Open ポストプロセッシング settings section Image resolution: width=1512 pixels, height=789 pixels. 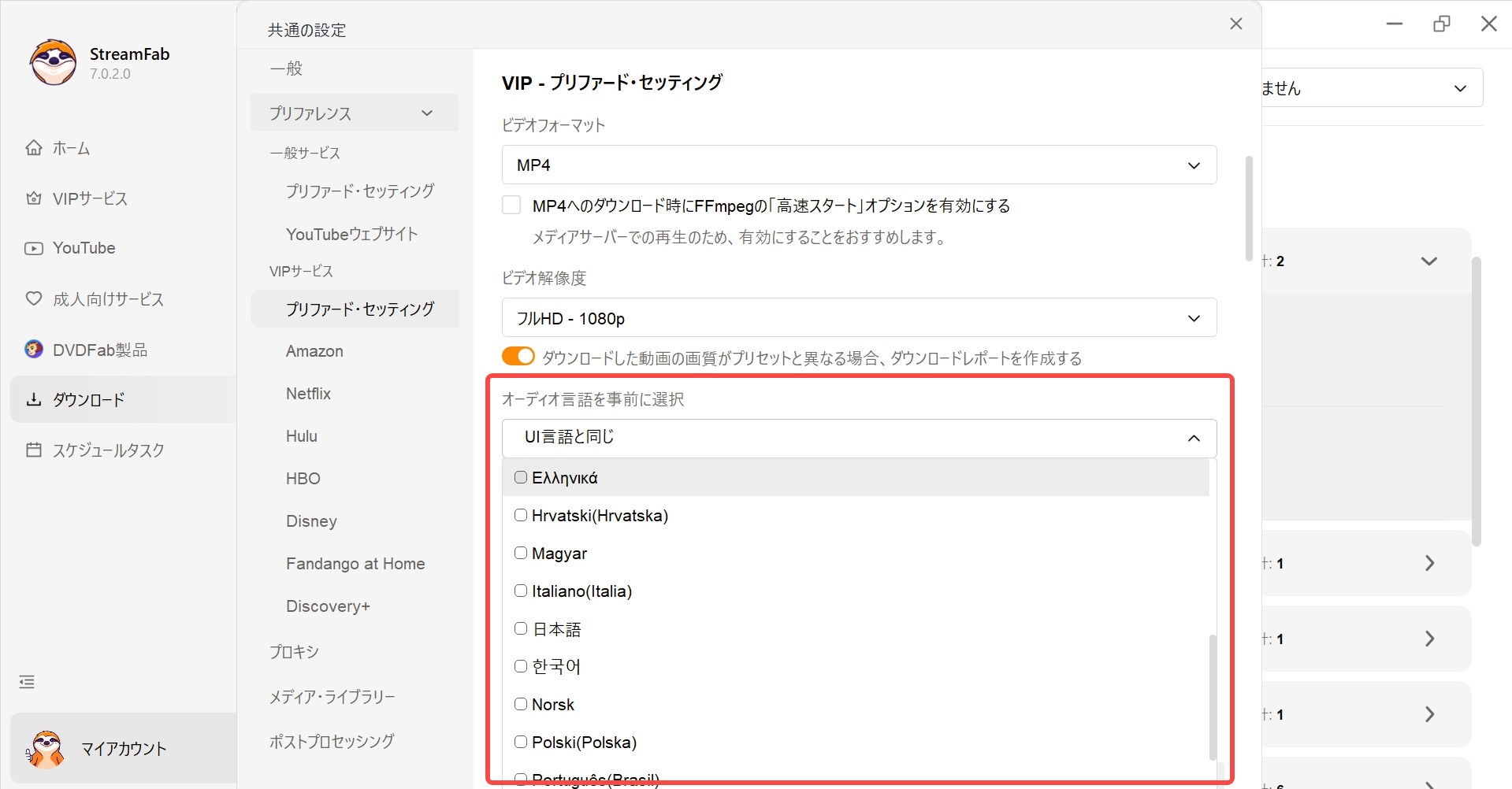pyautogui.click(x=332, y=741)
